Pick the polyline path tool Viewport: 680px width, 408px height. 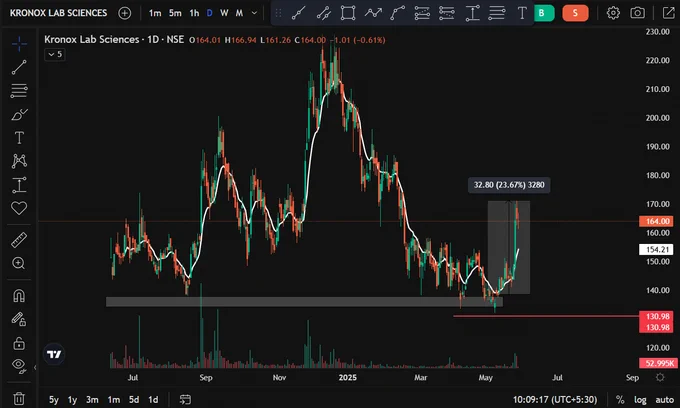pos(373,13)
